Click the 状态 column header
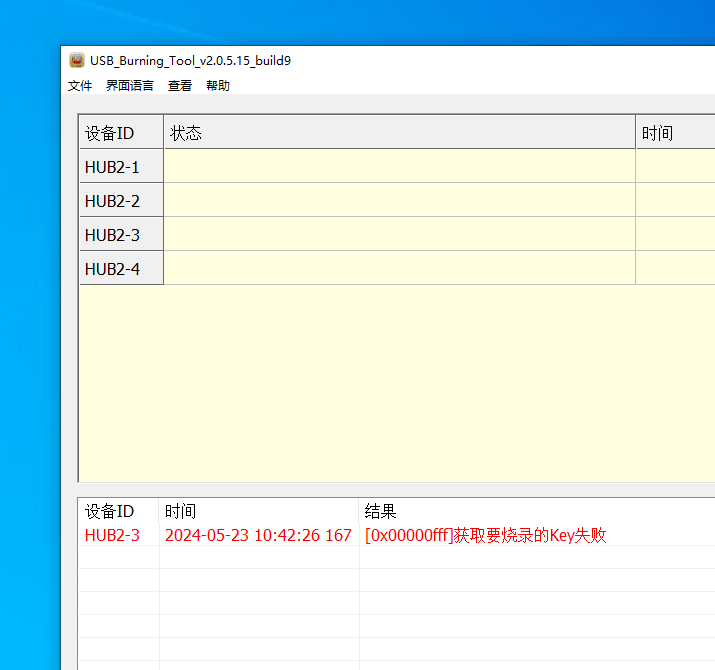 [x=399, y=132]
